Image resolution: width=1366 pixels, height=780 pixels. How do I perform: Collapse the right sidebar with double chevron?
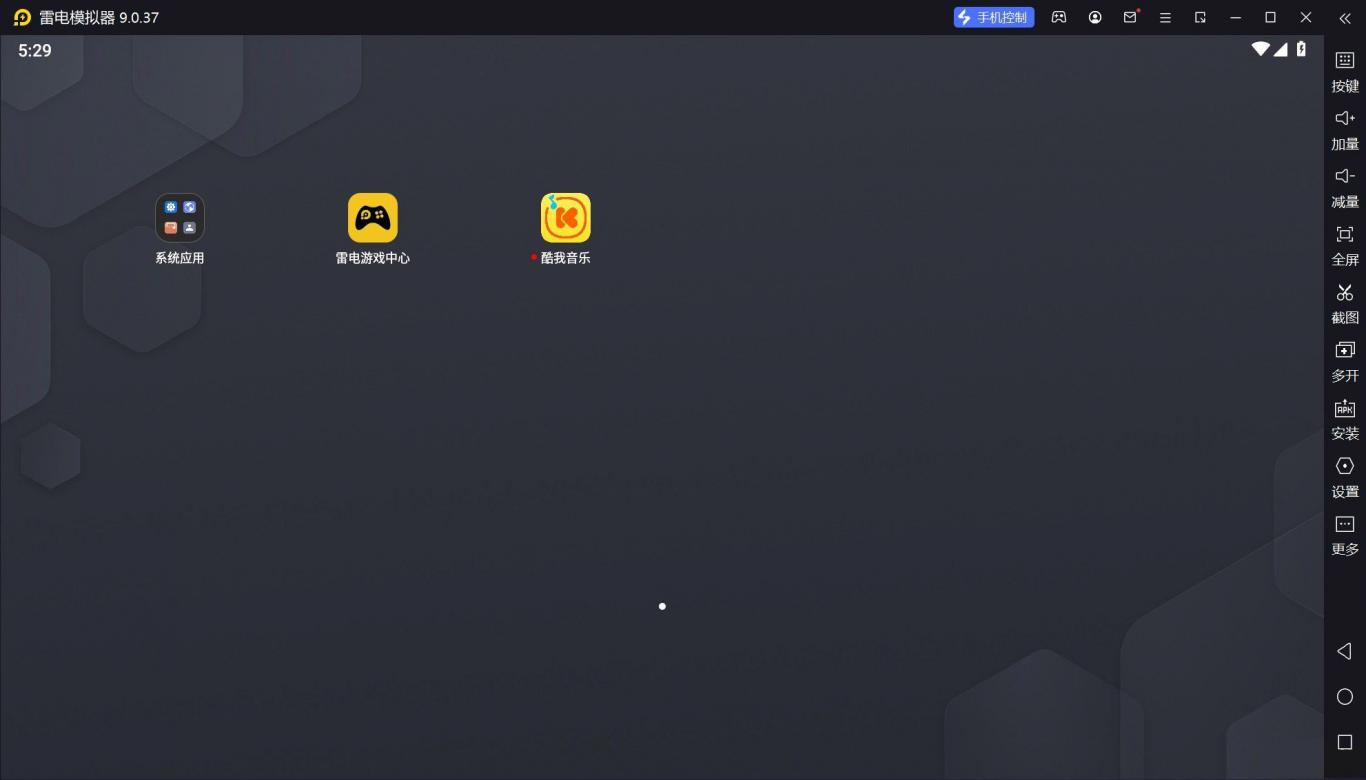1345,17
